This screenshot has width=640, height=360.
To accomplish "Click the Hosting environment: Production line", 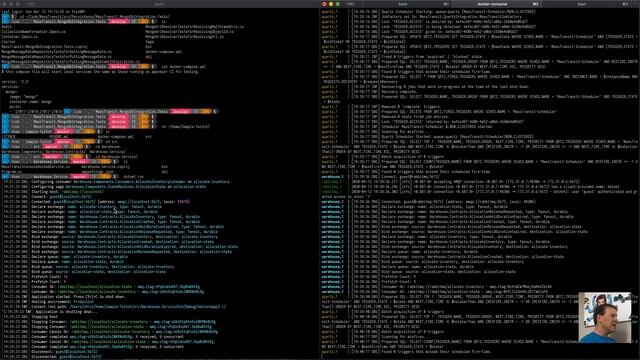I will pyautogui.click(x=48, y=302).
